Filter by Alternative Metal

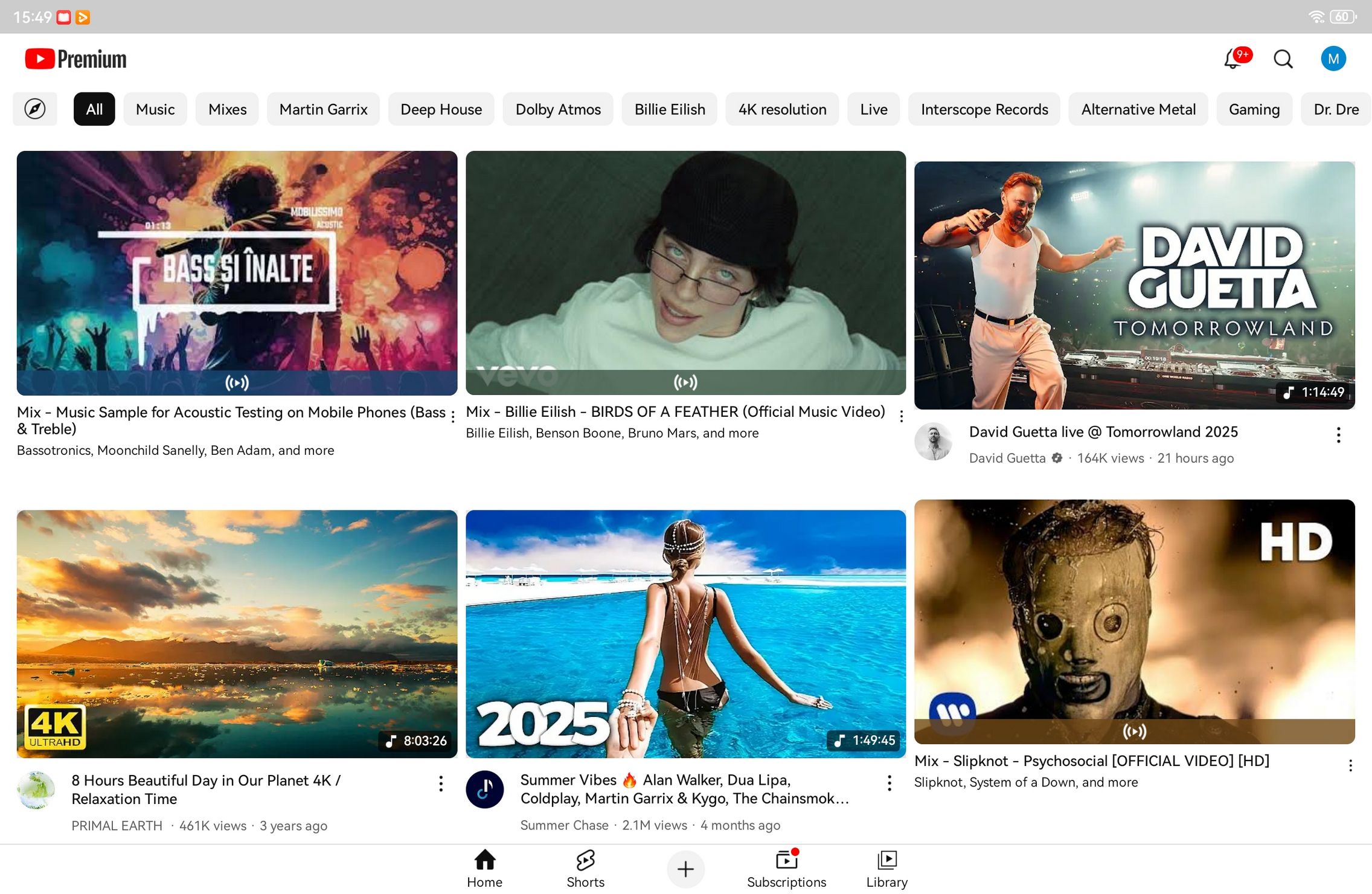coord(1138,109)
